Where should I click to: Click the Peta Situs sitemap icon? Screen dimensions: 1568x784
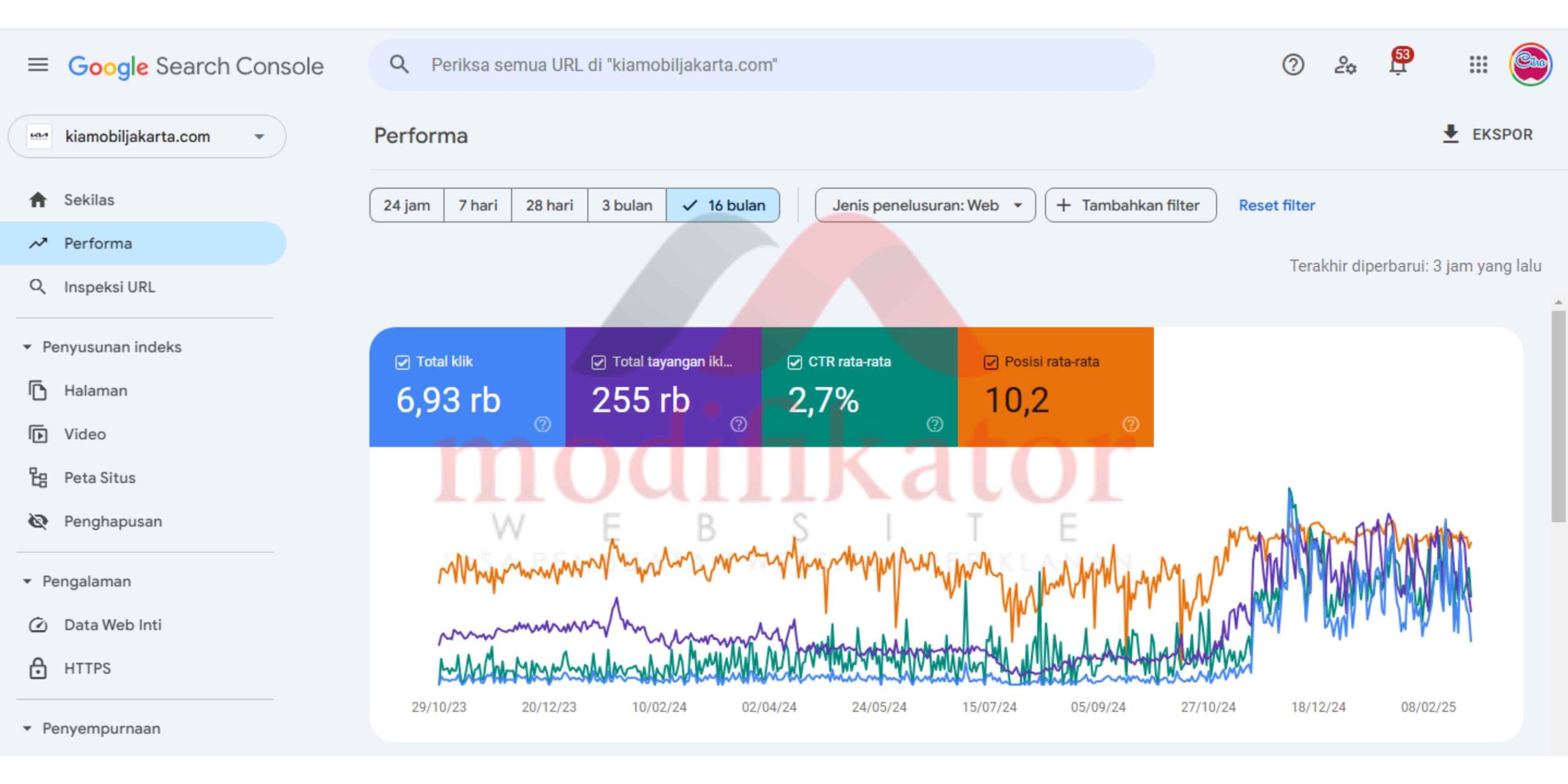pos(38,477)
